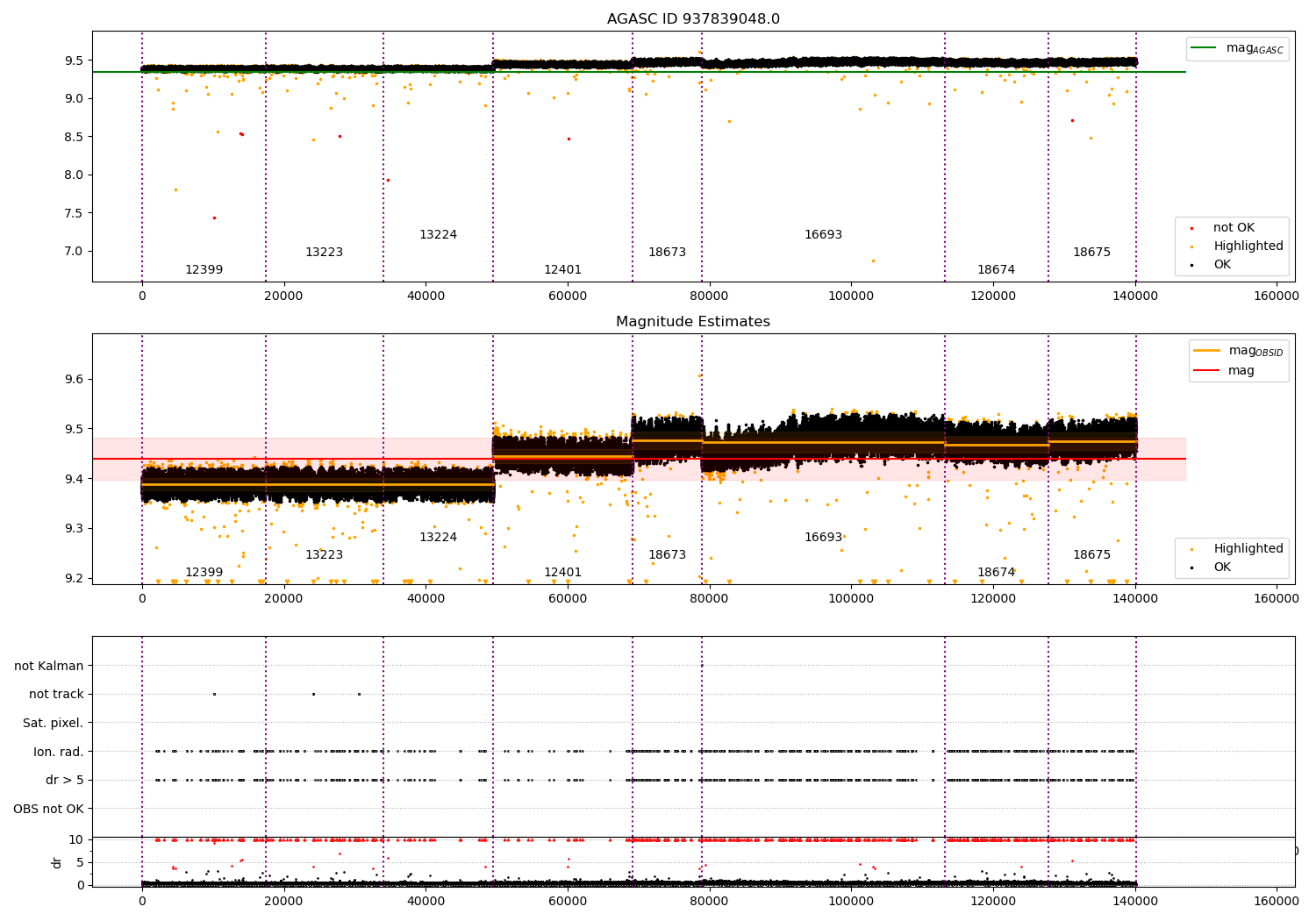This screenshot has height=921, width=1316.
Task: Click OBSID label 18673 in top plot
Action: [x=667, y=253]
